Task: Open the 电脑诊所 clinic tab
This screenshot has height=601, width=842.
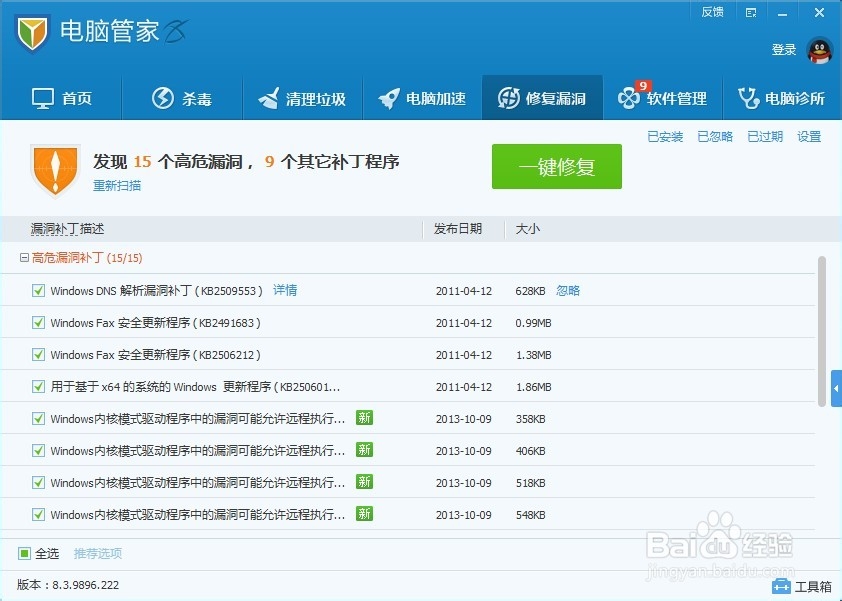Action: click(782, 98)
